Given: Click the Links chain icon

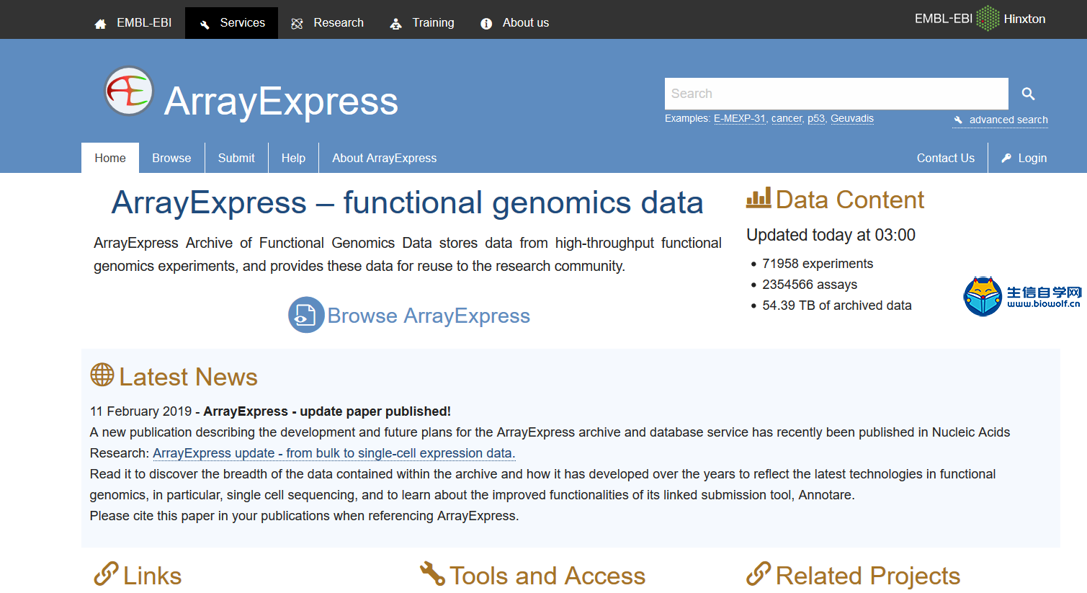Looking at the screenshot, I should pos(106,574).
